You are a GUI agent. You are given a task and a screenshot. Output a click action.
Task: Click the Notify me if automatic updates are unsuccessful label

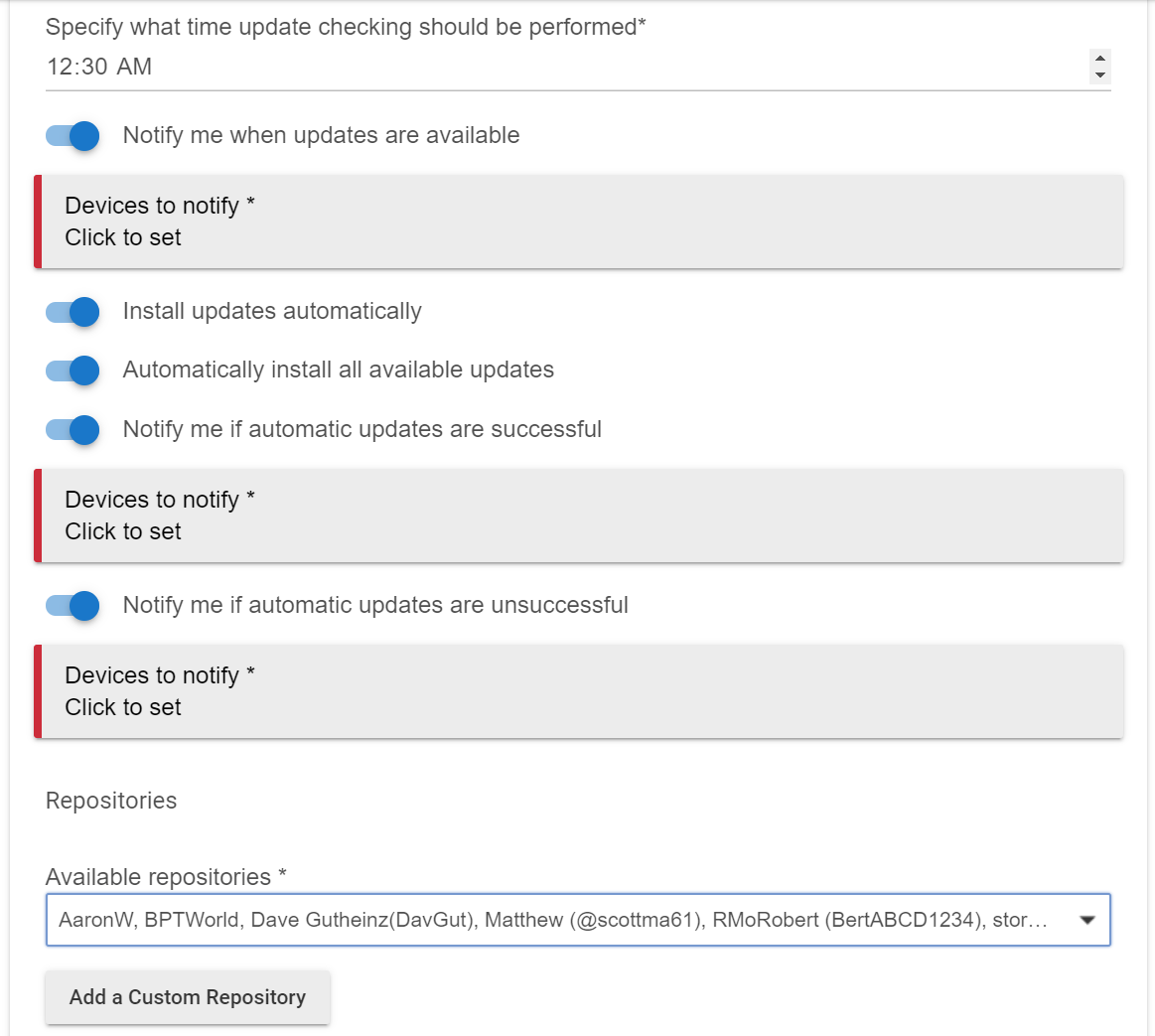[375, 605]
